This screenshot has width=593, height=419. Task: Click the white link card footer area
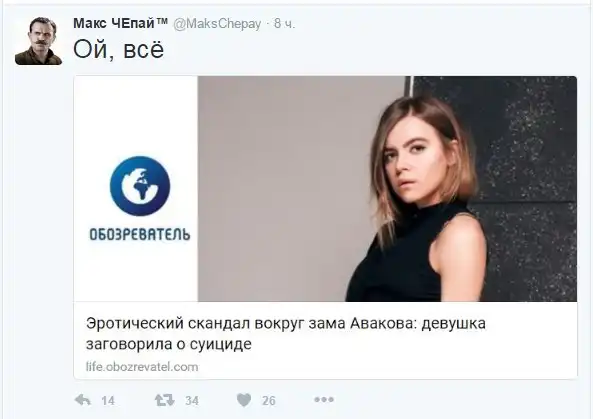pyautogui.click(x=325, y=340)
